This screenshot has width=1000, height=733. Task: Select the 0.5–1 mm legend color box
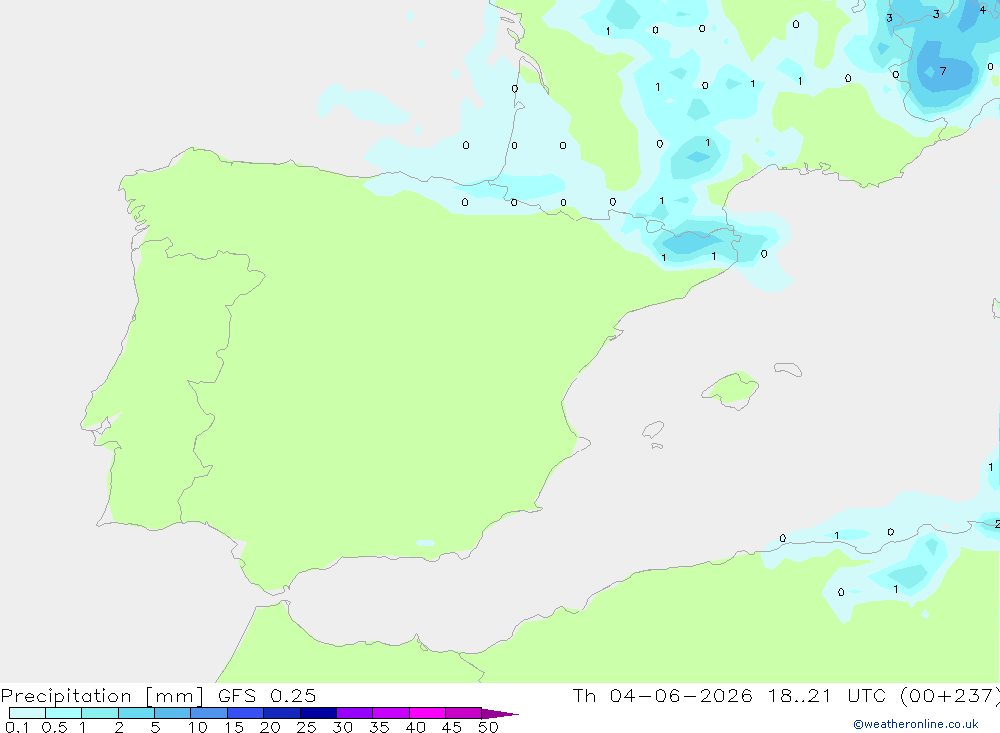pyautogui.click(x=64, y=713)
